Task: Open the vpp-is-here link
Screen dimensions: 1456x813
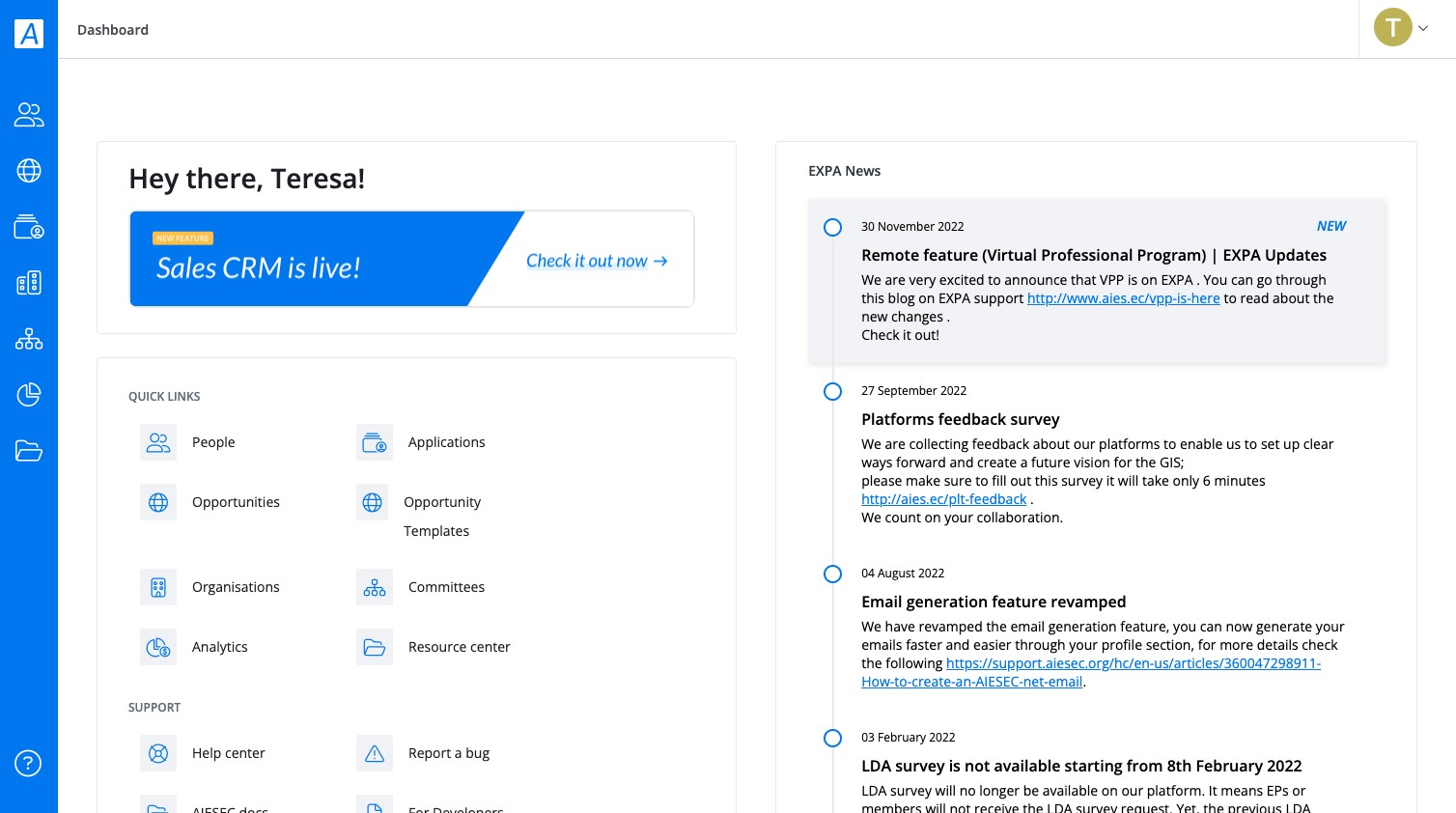Action: (x=1124, y=298)
